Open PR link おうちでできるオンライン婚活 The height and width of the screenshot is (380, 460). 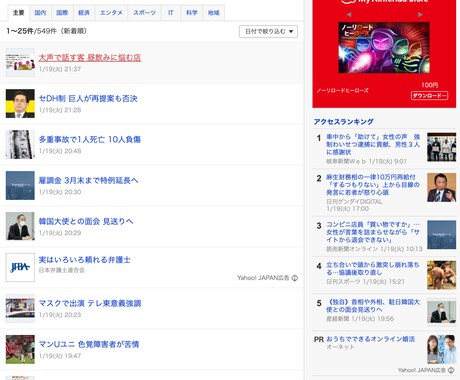click(370, 339)
